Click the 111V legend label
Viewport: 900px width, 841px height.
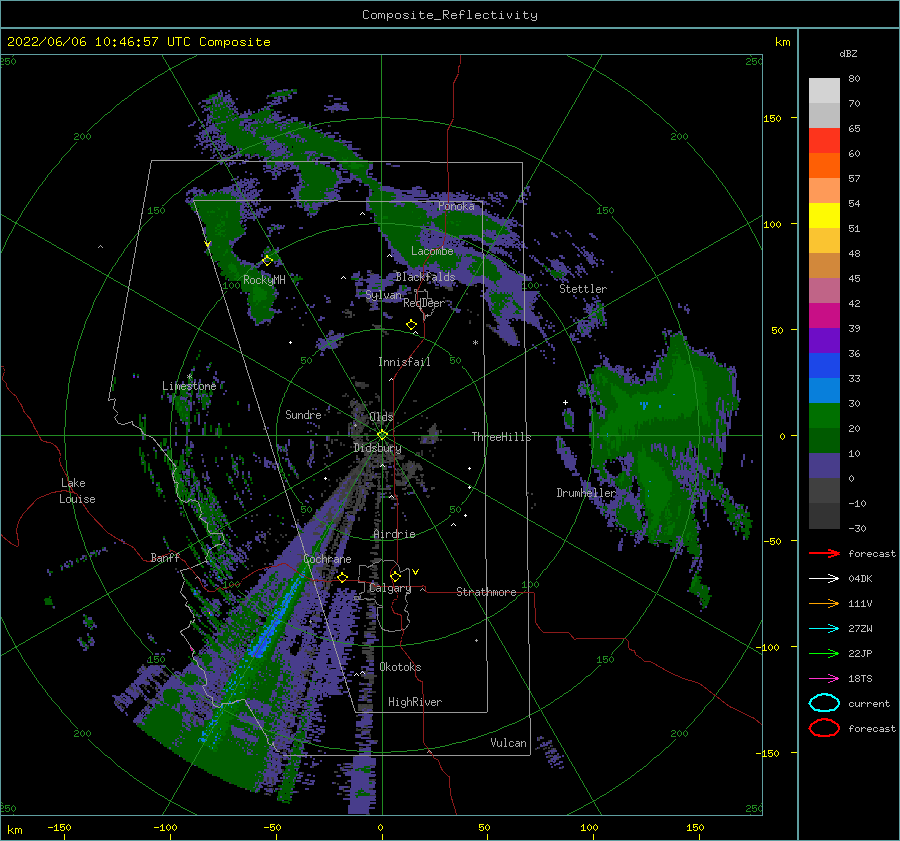point(860,603)
